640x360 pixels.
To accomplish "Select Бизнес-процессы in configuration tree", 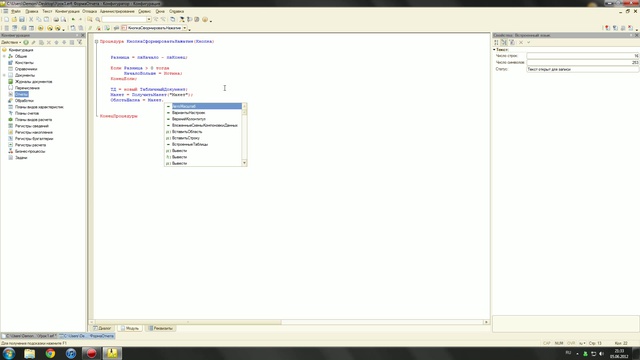I will [x=30, y=151].
